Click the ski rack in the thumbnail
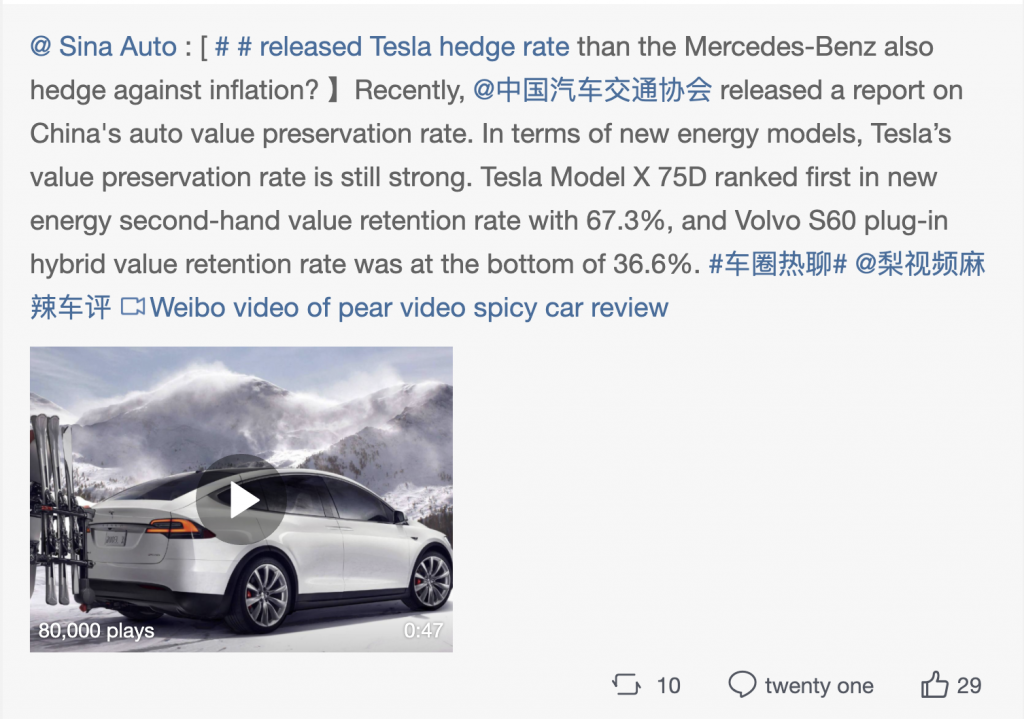The width and height of the screenshot is (1024, 719). (56, 509)
